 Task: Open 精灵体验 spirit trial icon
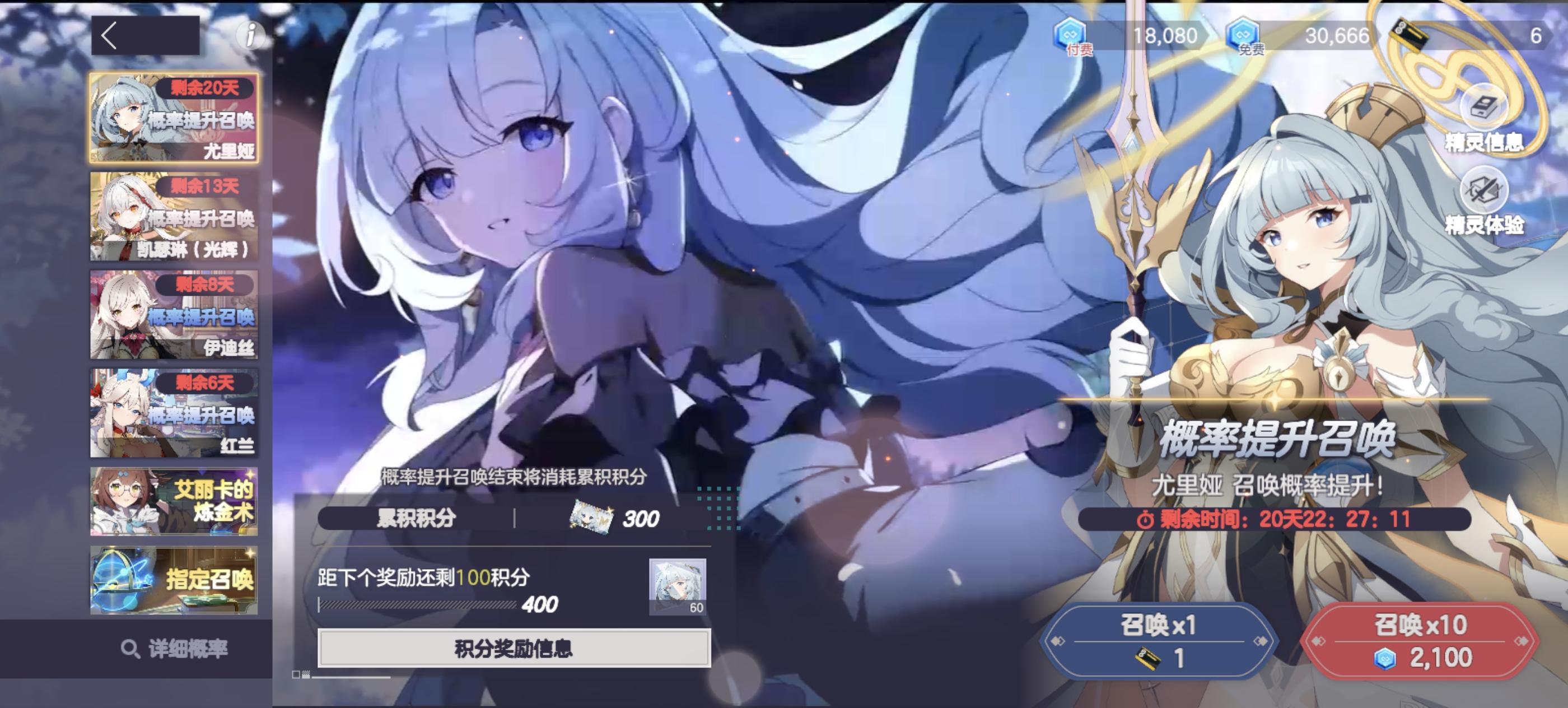(1483, 190)
